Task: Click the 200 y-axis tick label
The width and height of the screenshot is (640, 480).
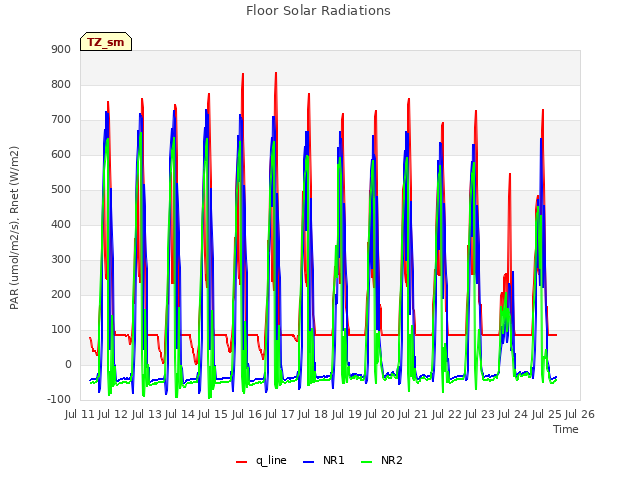Action: click(61, 294)
